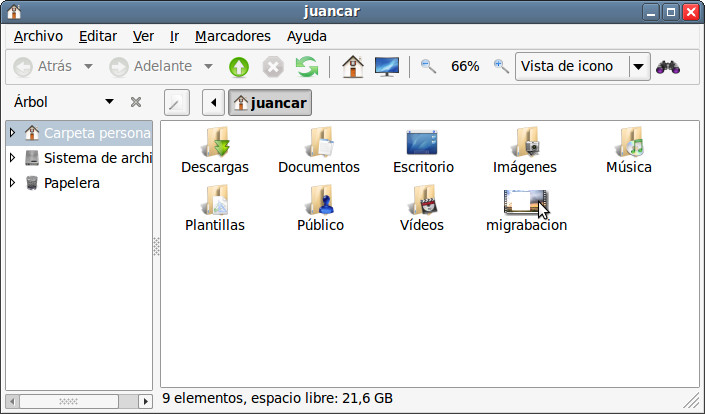Open Computer using monitor toolbar icon
The image size is (705, 414).
387,67
